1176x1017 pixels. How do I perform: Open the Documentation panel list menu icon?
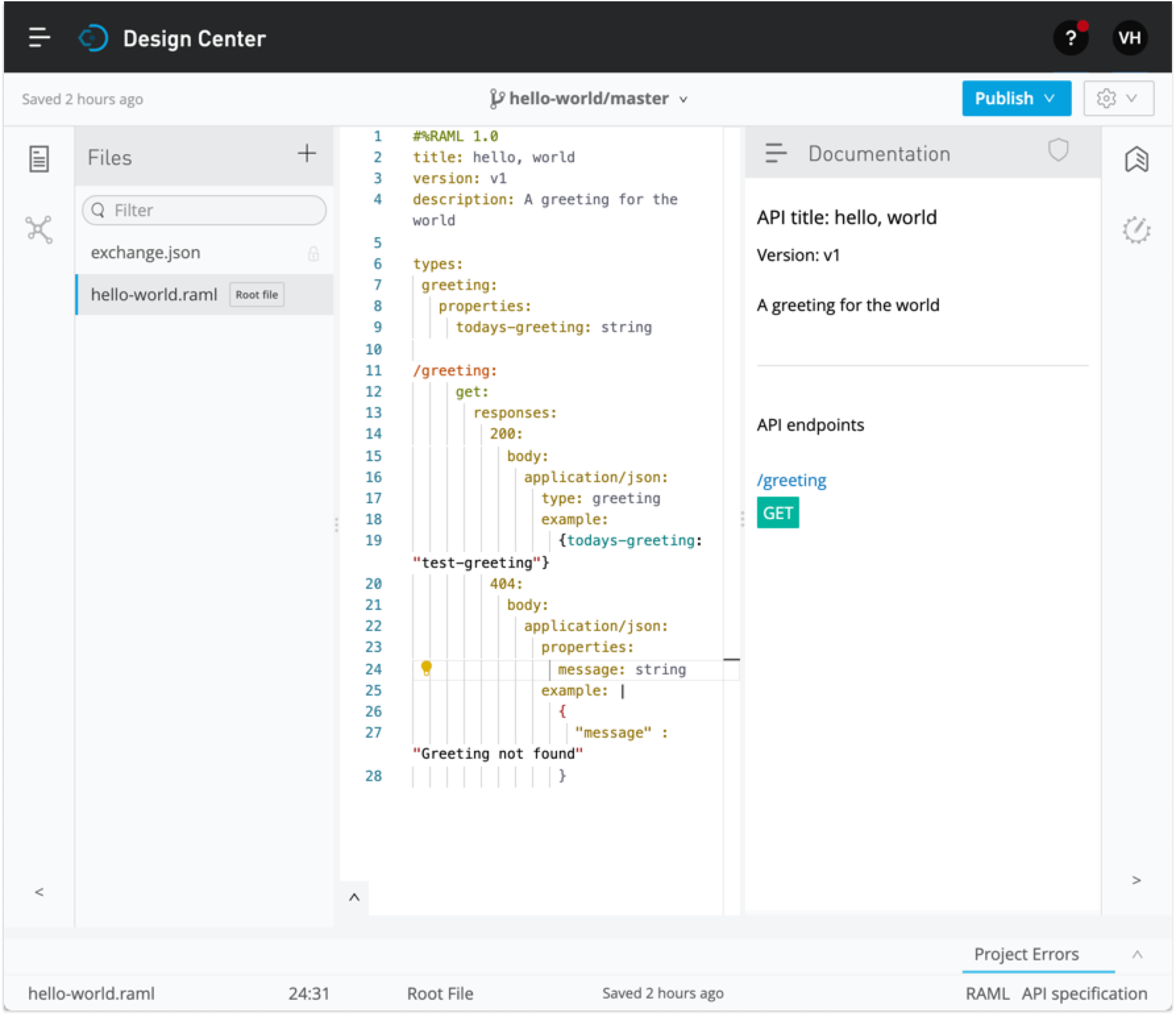pos(776,153)
